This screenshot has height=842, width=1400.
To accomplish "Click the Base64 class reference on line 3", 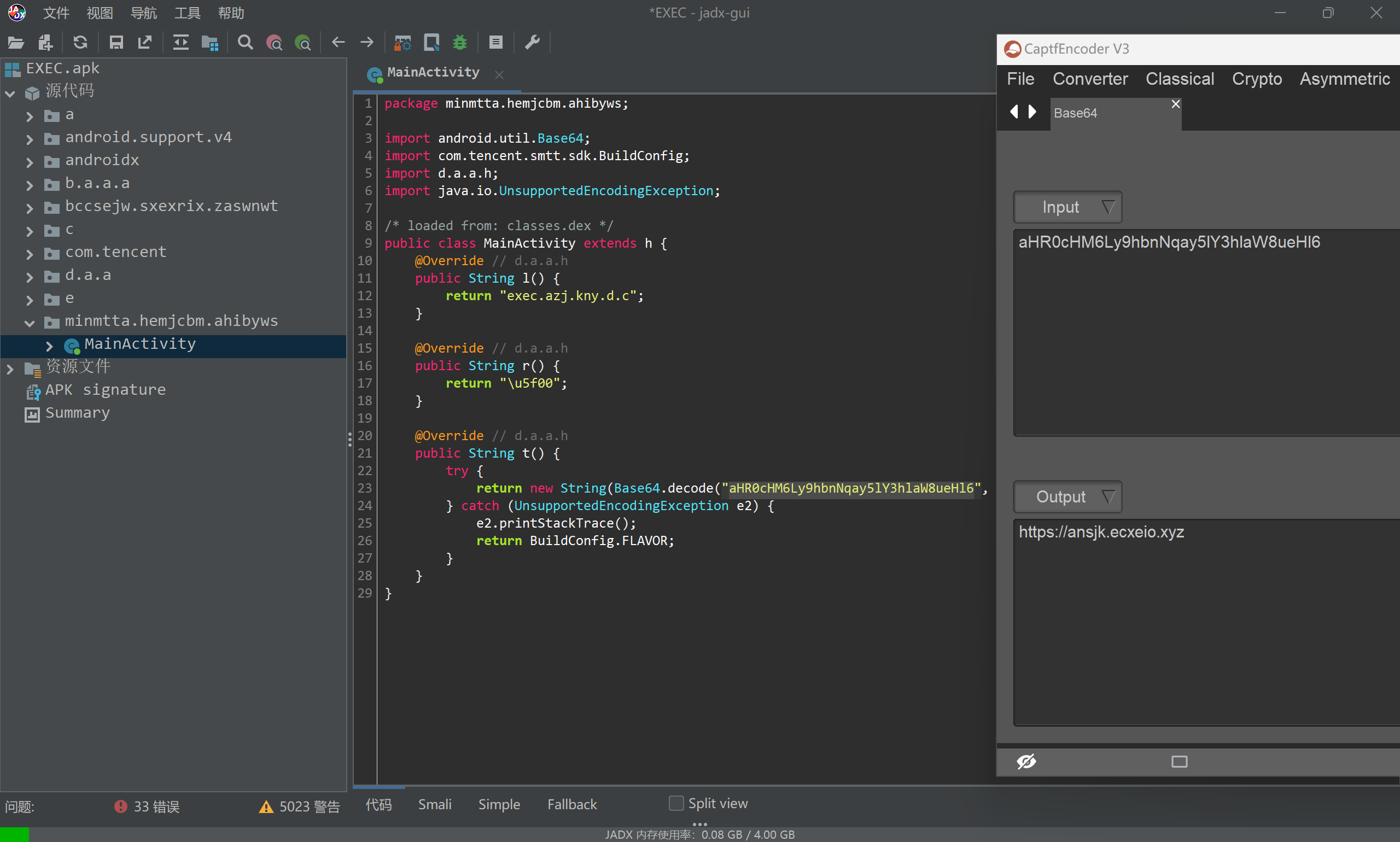I will pos(560,138).
